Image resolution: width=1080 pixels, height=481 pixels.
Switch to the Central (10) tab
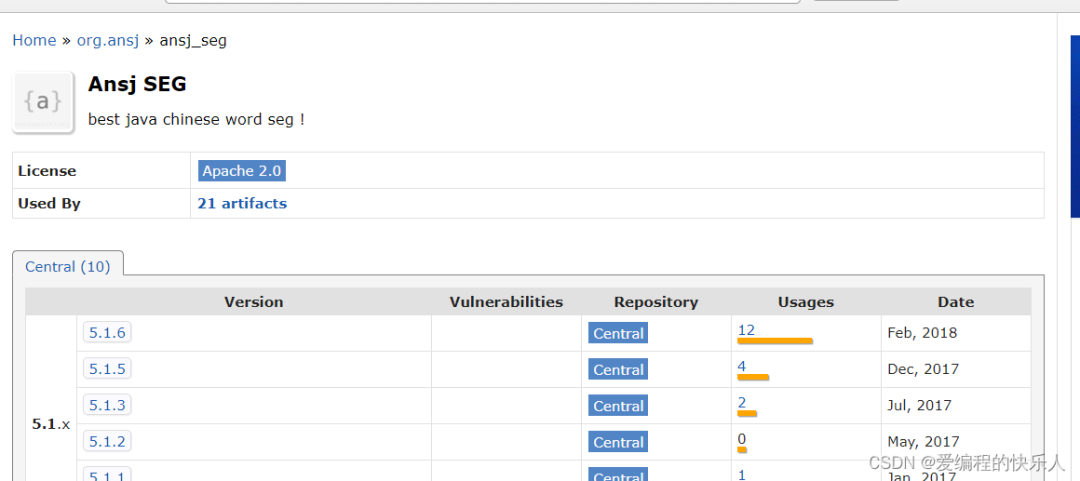(68, 267)
